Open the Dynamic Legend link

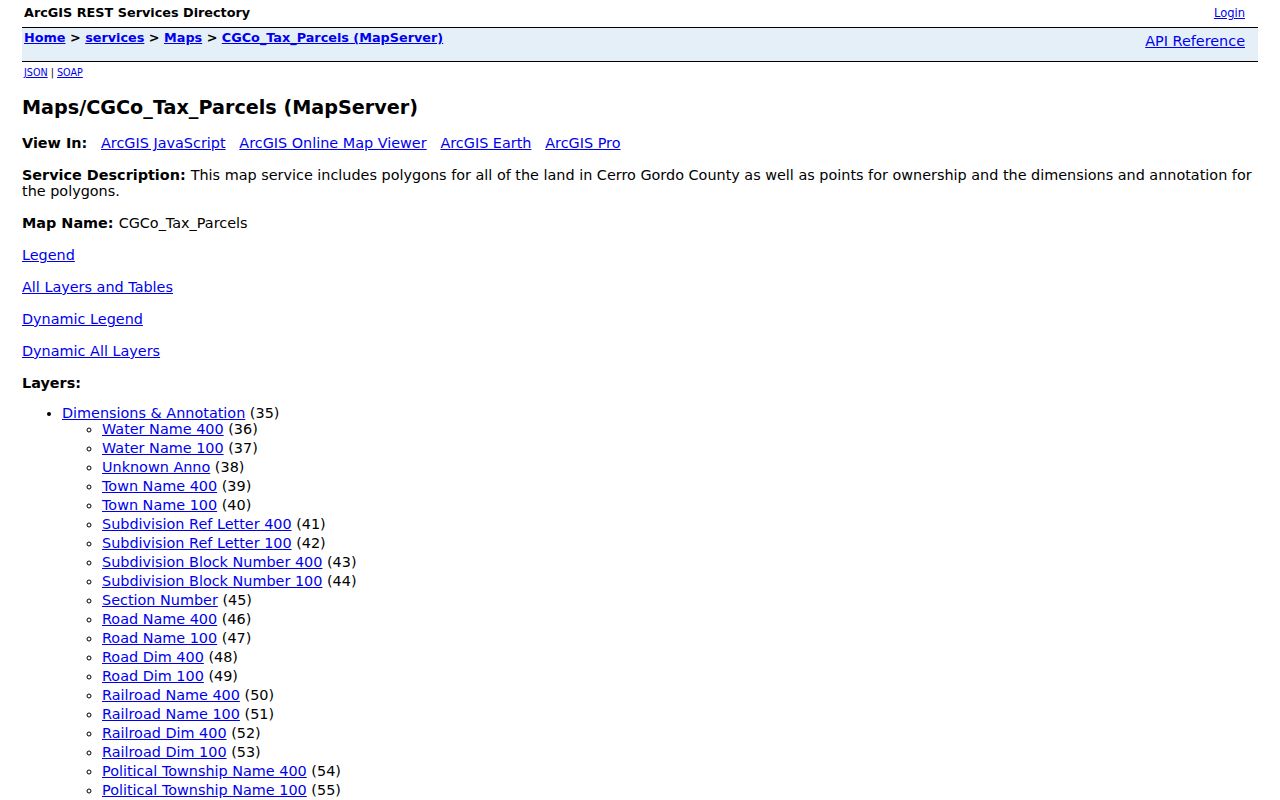(x=82, y=319)
